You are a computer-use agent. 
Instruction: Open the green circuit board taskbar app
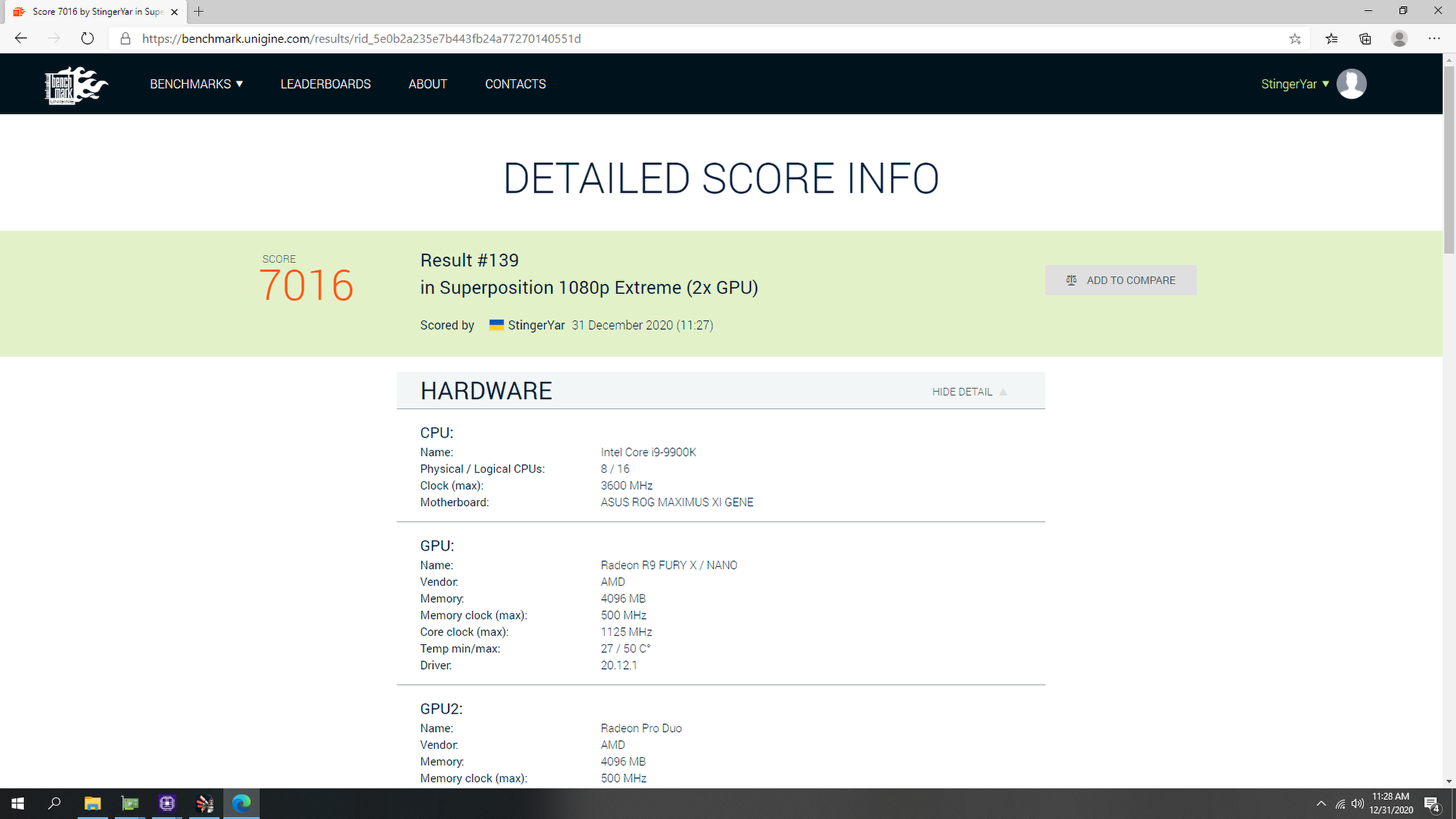pos(130,804)
